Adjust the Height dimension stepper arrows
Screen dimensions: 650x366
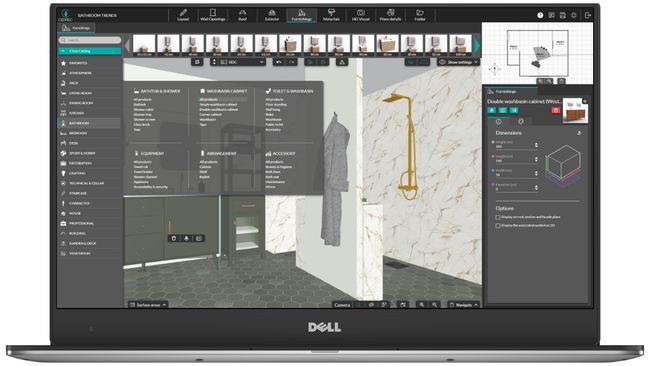click(x=536, y=145)
